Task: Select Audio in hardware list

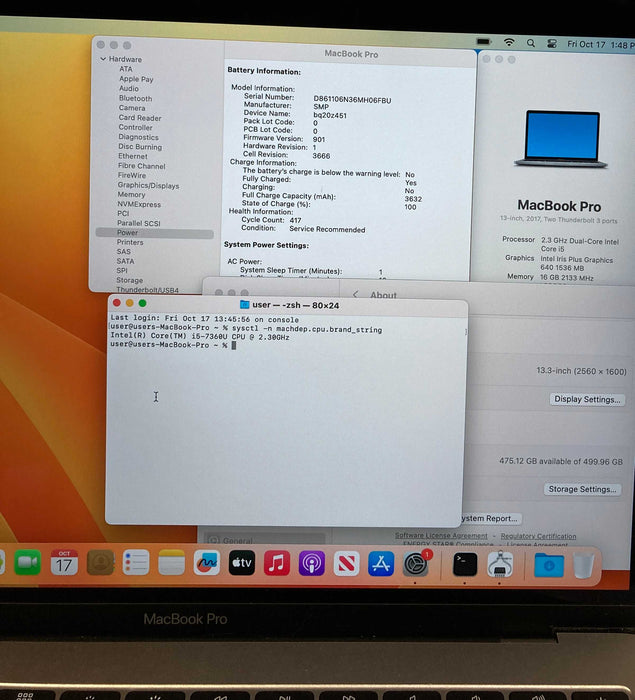Action: [x=129, y=88]
